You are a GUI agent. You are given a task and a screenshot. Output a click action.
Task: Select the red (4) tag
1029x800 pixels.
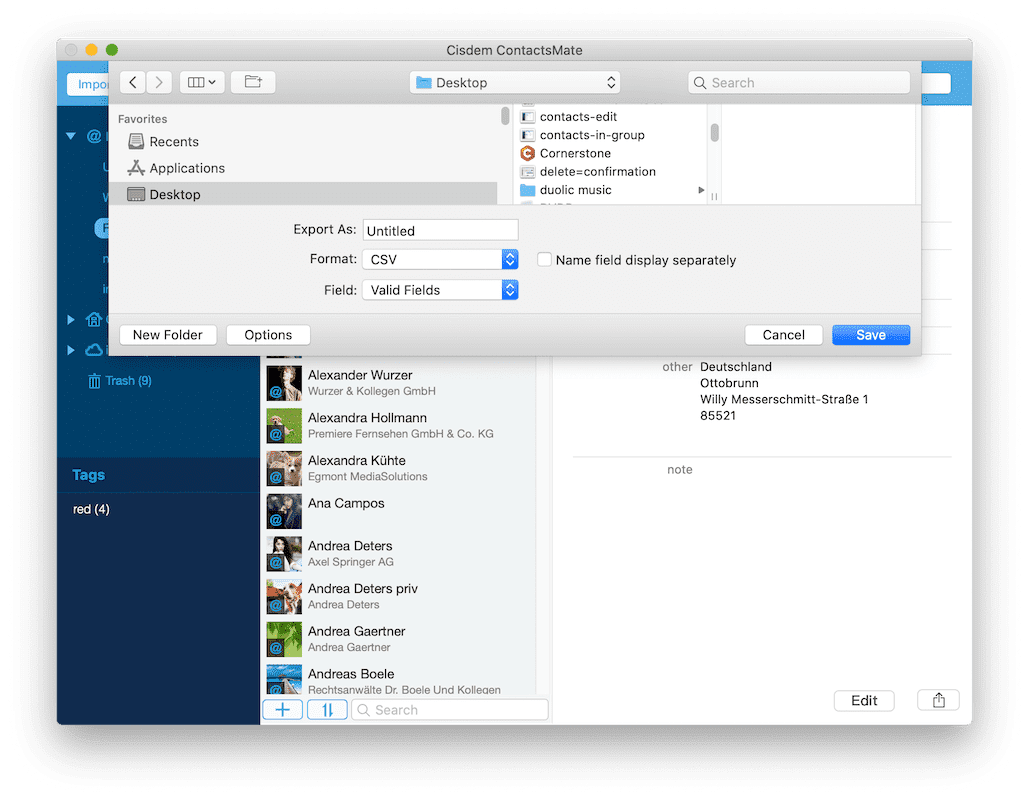[x=91, y=509]
